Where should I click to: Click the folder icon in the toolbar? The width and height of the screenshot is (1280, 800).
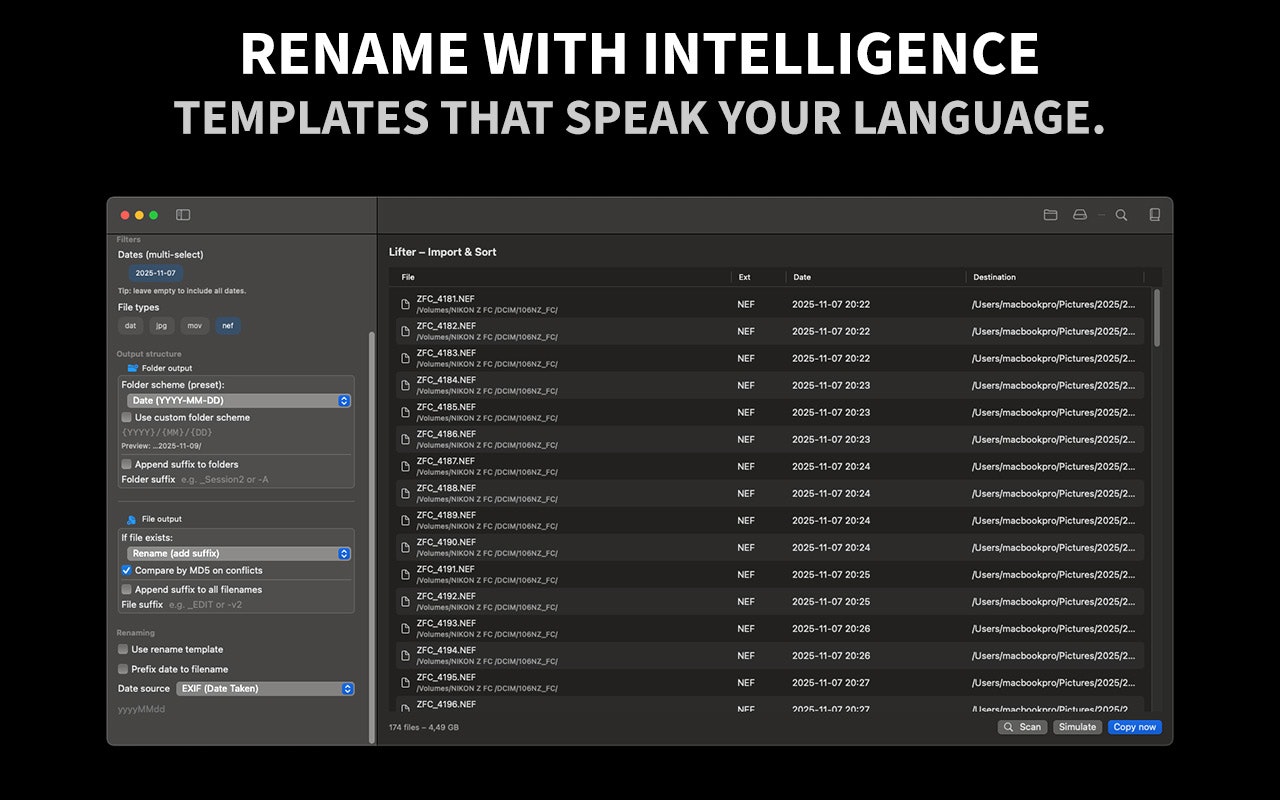click(1050, 215)
